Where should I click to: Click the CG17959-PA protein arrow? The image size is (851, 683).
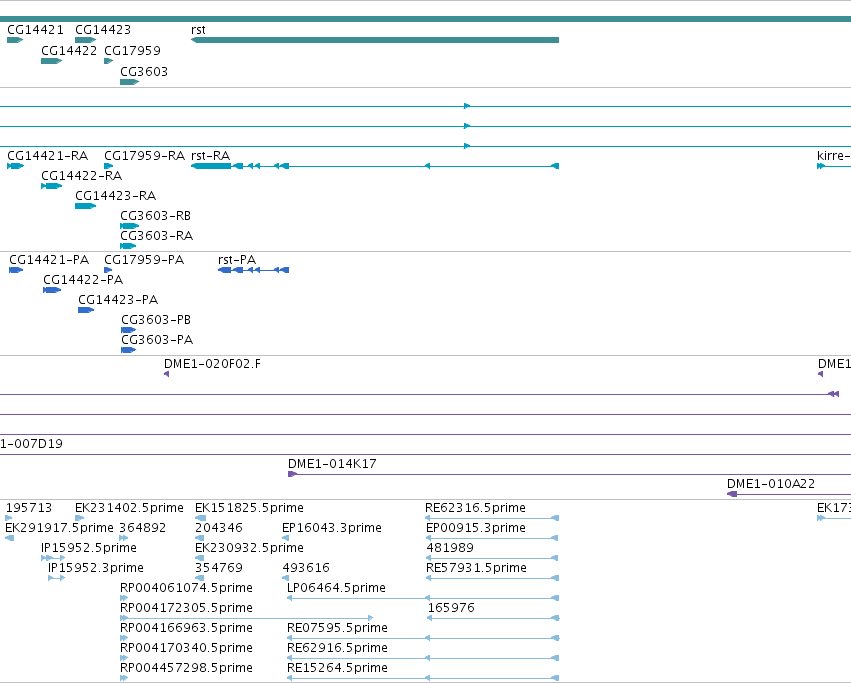(x=109, y=270)
